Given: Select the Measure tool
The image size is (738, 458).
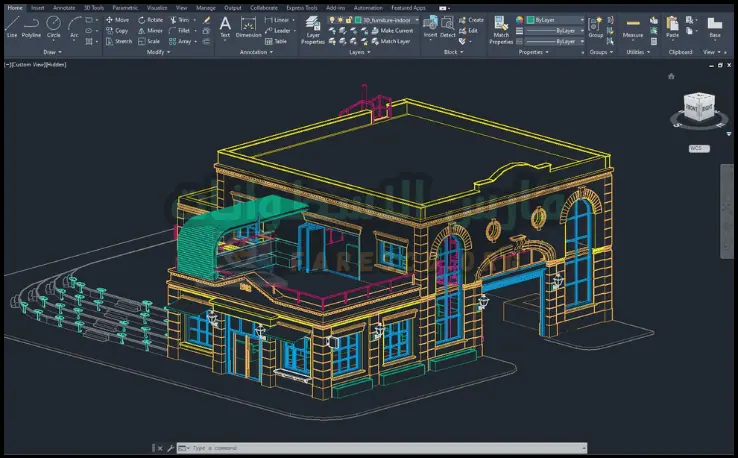Looking at the screenshot, I should (x=633, y=27).
